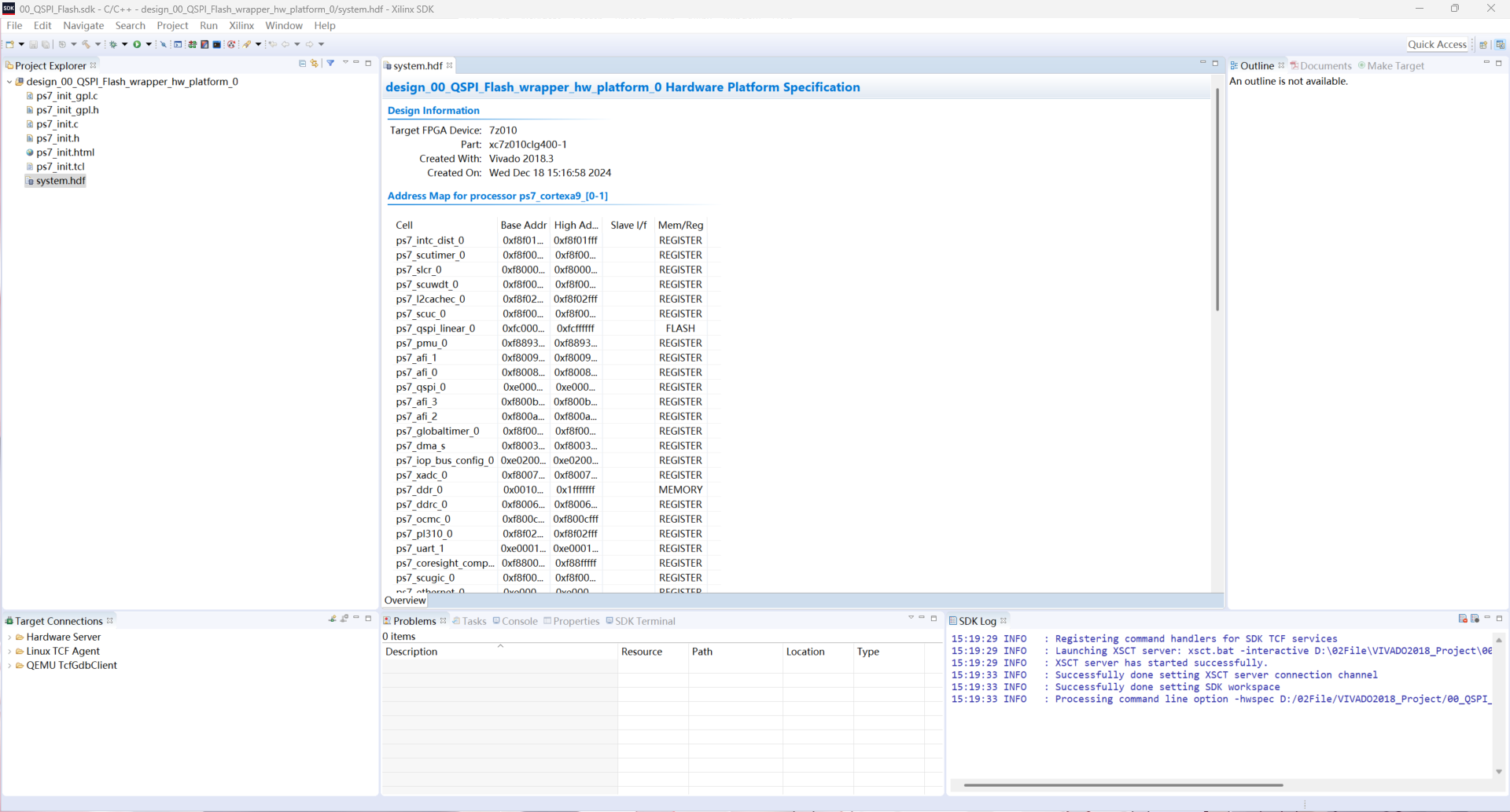Click the Program FPGA toolbar icon
This screenshot has height=812, width=1510.
(x=192, y=45)
